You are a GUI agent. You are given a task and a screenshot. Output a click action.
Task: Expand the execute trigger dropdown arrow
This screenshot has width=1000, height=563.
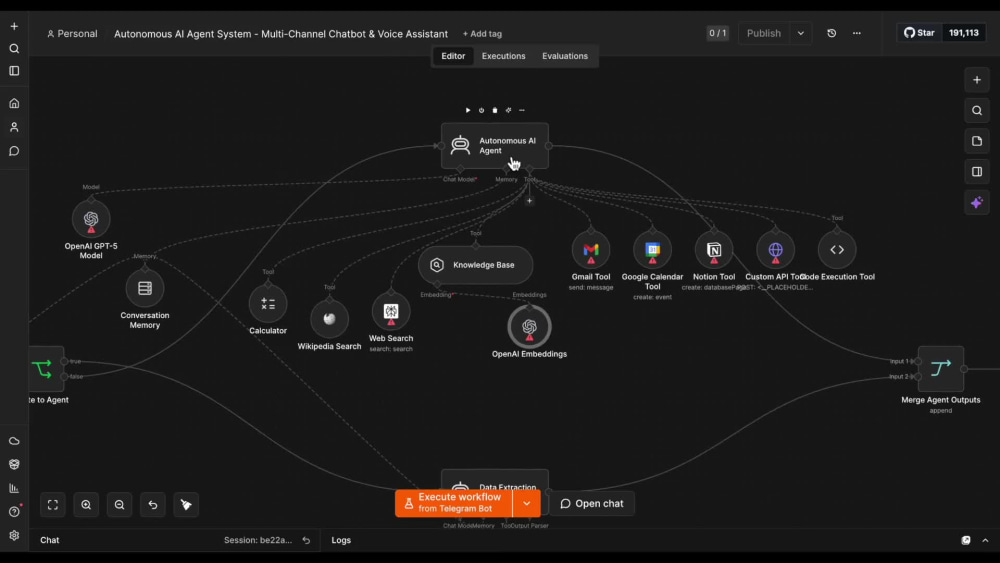click(527, 503)
